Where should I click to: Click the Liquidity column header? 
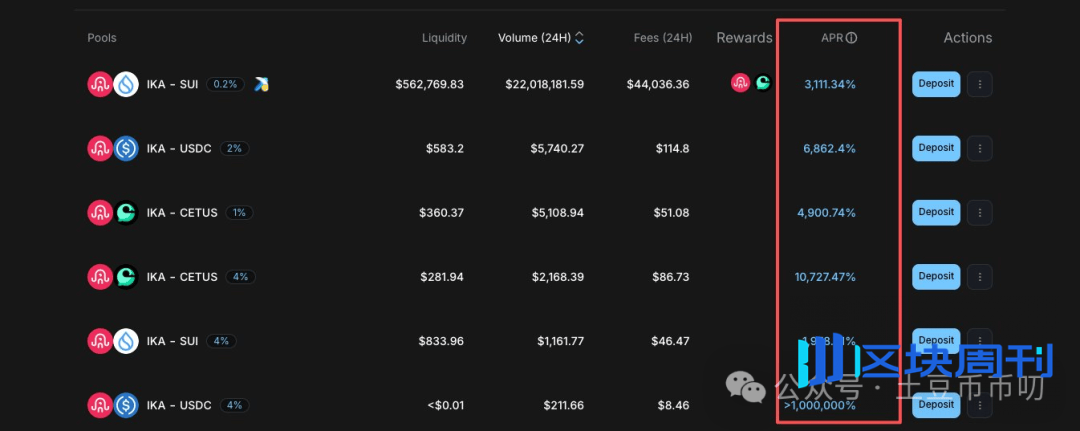pyautogui.click(x=444, y=38)
